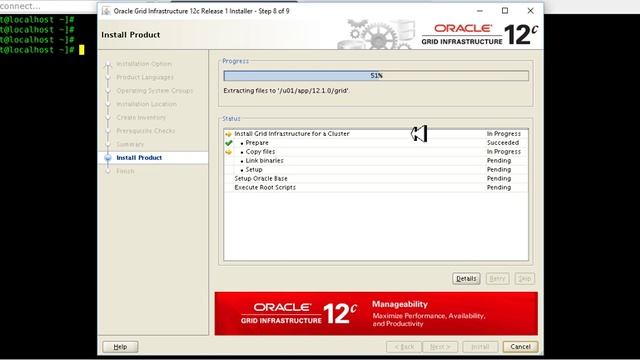Click the red Oracle Manageability banner
Screen dimensions: 640x360
click(x=376, y=313)
